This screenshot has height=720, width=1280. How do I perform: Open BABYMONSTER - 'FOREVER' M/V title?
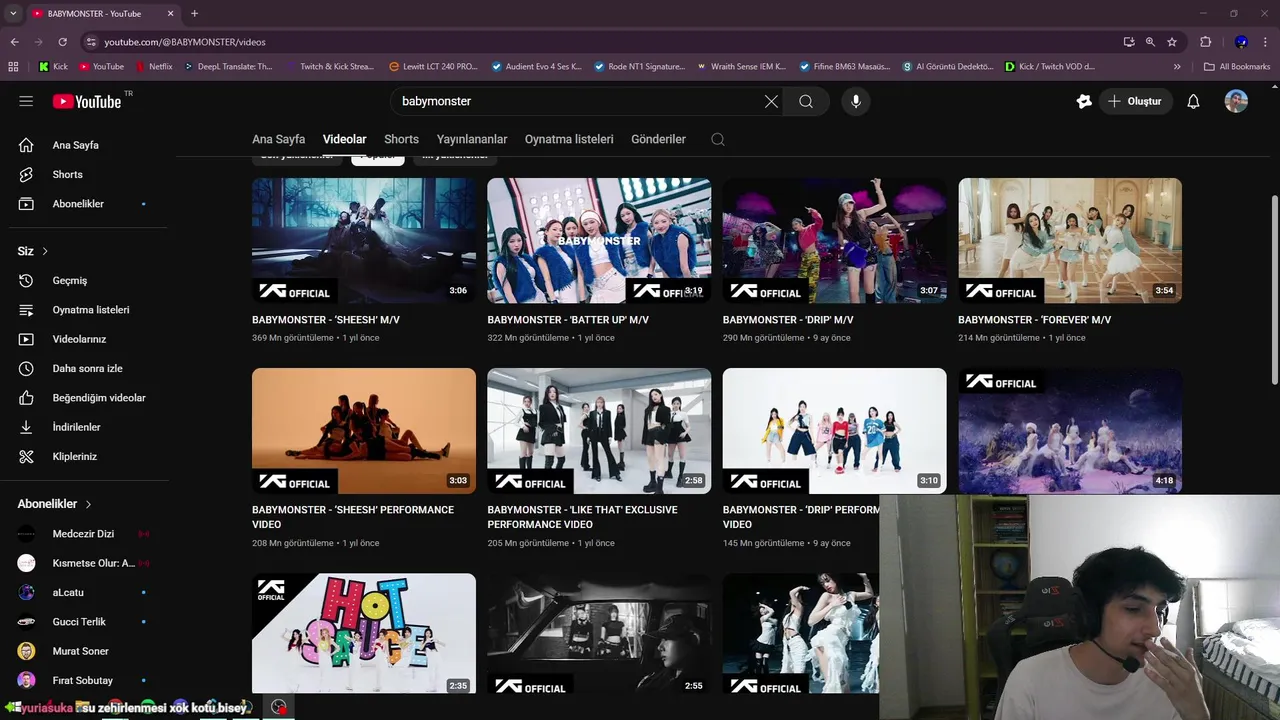click(1034, 320)
